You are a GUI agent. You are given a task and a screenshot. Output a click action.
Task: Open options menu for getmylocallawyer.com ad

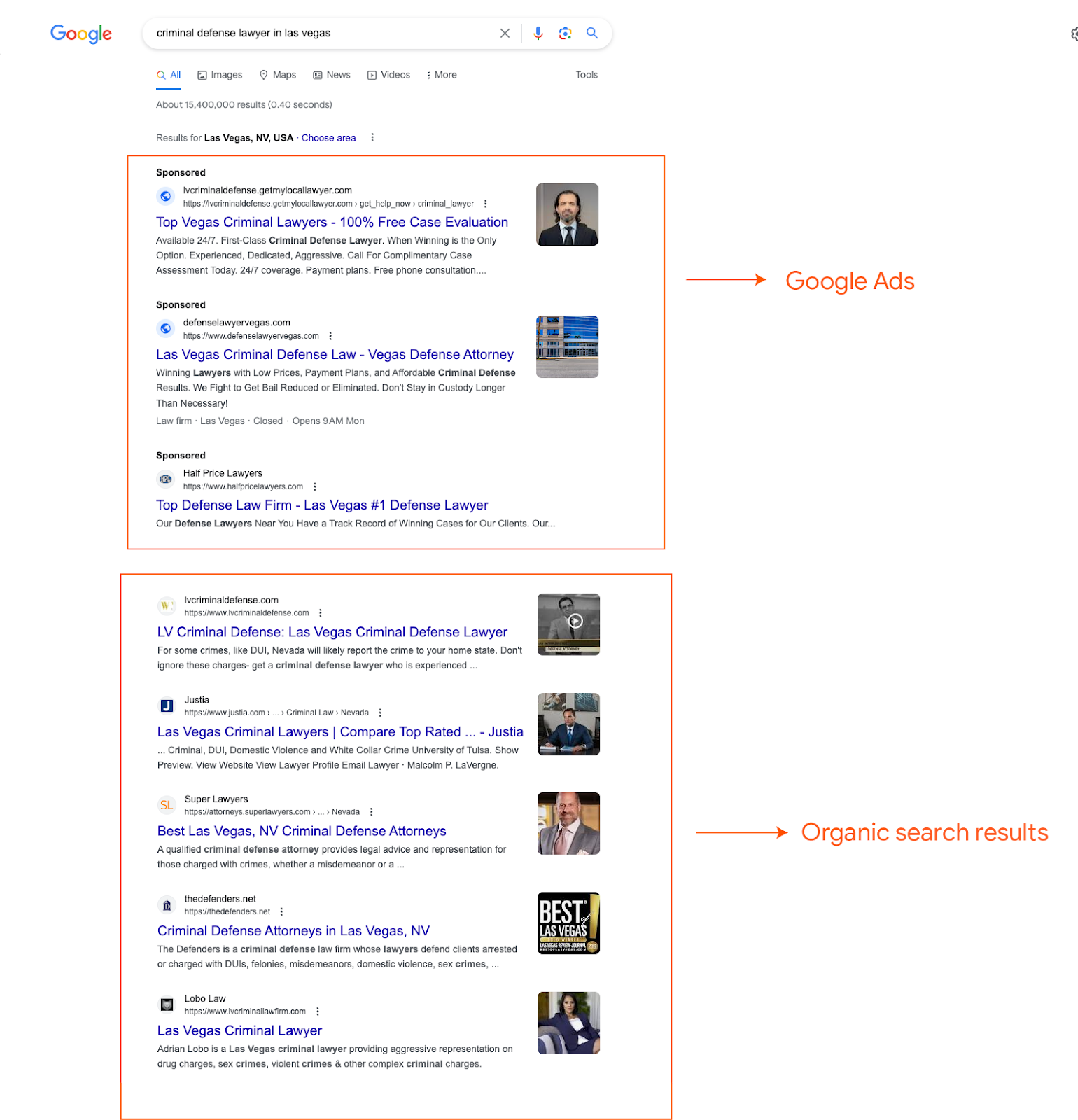tap(485, 204)
